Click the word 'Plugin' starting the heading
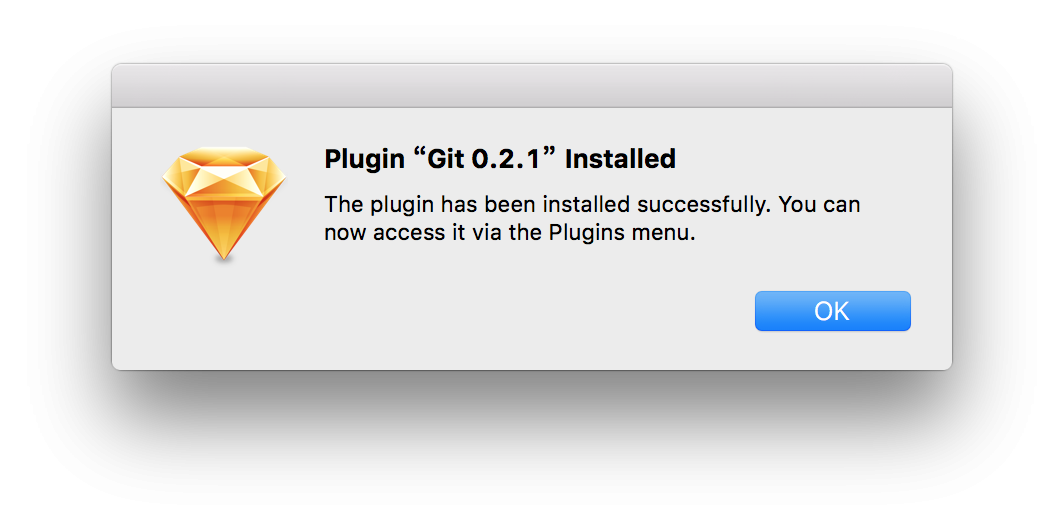Screen dimensions: 1064x530 pyautogui.click(x=362, y=160)
